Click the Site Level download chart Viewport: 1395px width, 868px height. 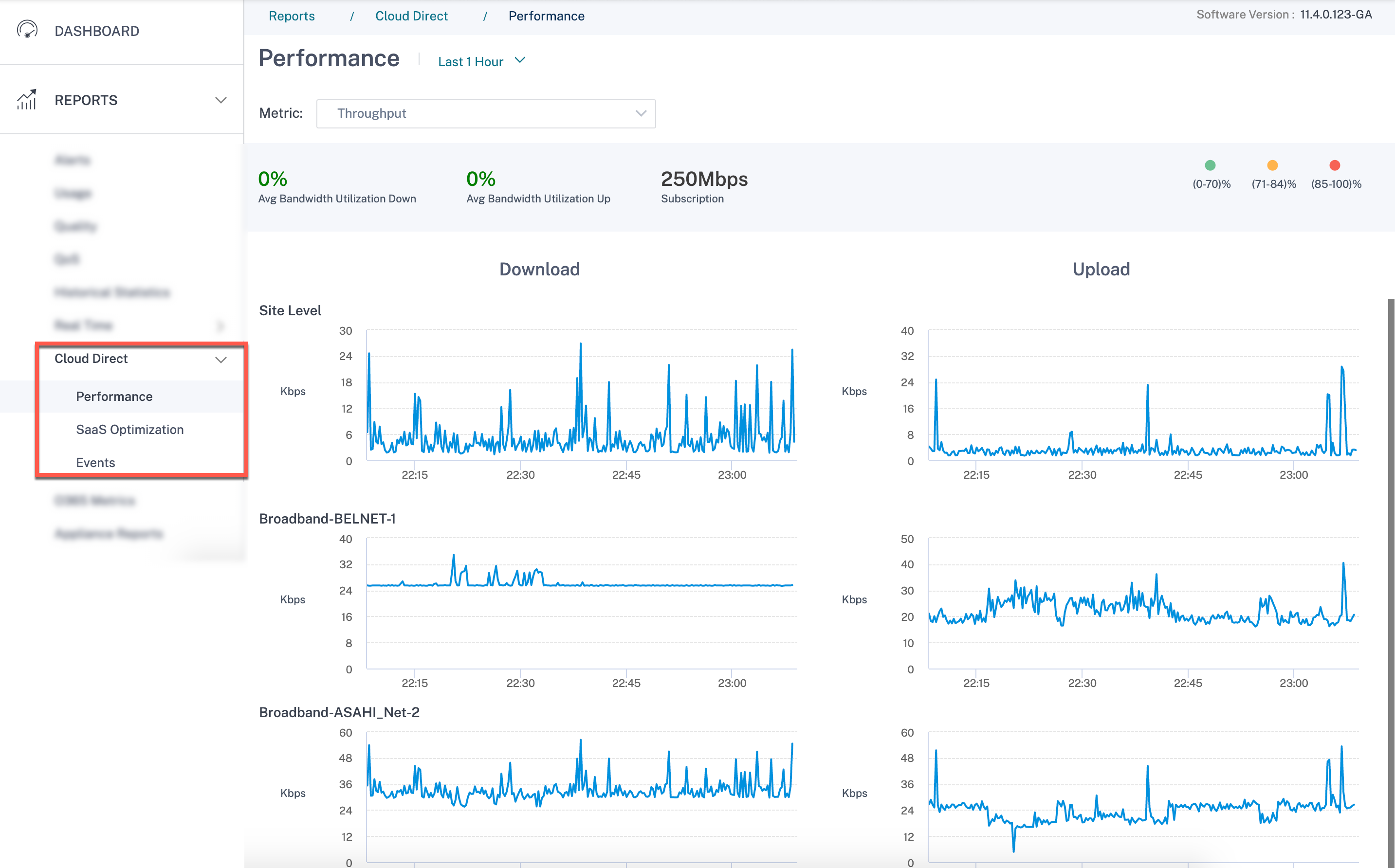click(581, 395)
